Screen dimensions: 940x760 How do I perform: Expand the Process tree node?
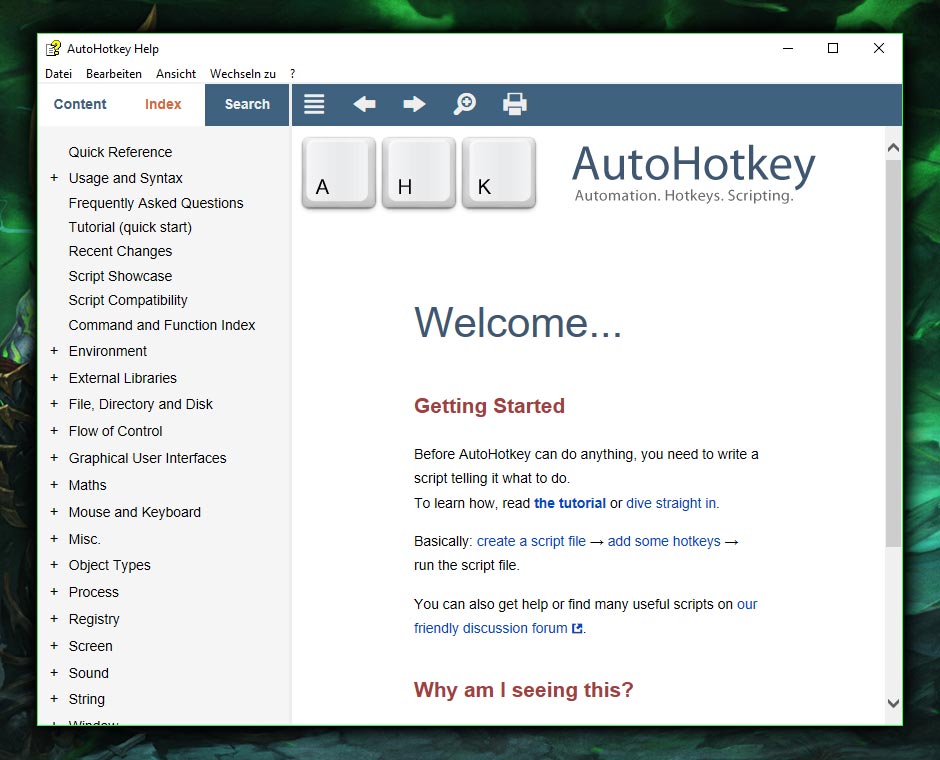tap(54, 592)
